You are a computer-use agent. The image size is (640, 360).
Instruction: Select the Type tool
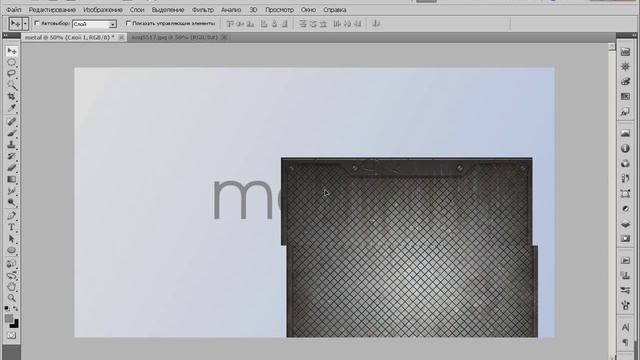click(x=11, y=227)
